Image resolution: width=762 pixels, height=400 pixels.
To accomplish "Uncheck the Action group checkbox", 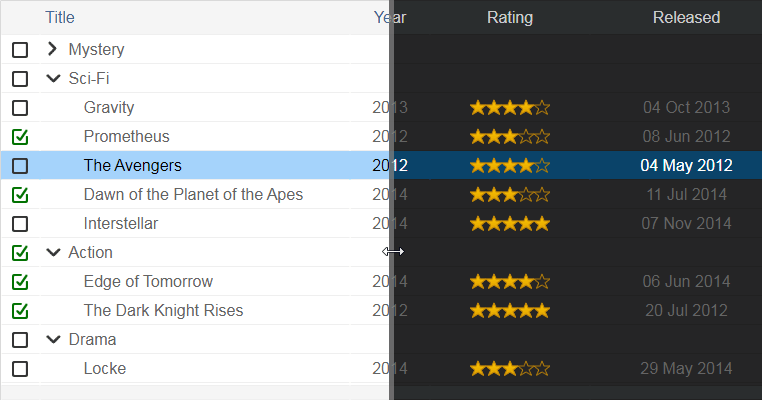I will pos(20,252).
